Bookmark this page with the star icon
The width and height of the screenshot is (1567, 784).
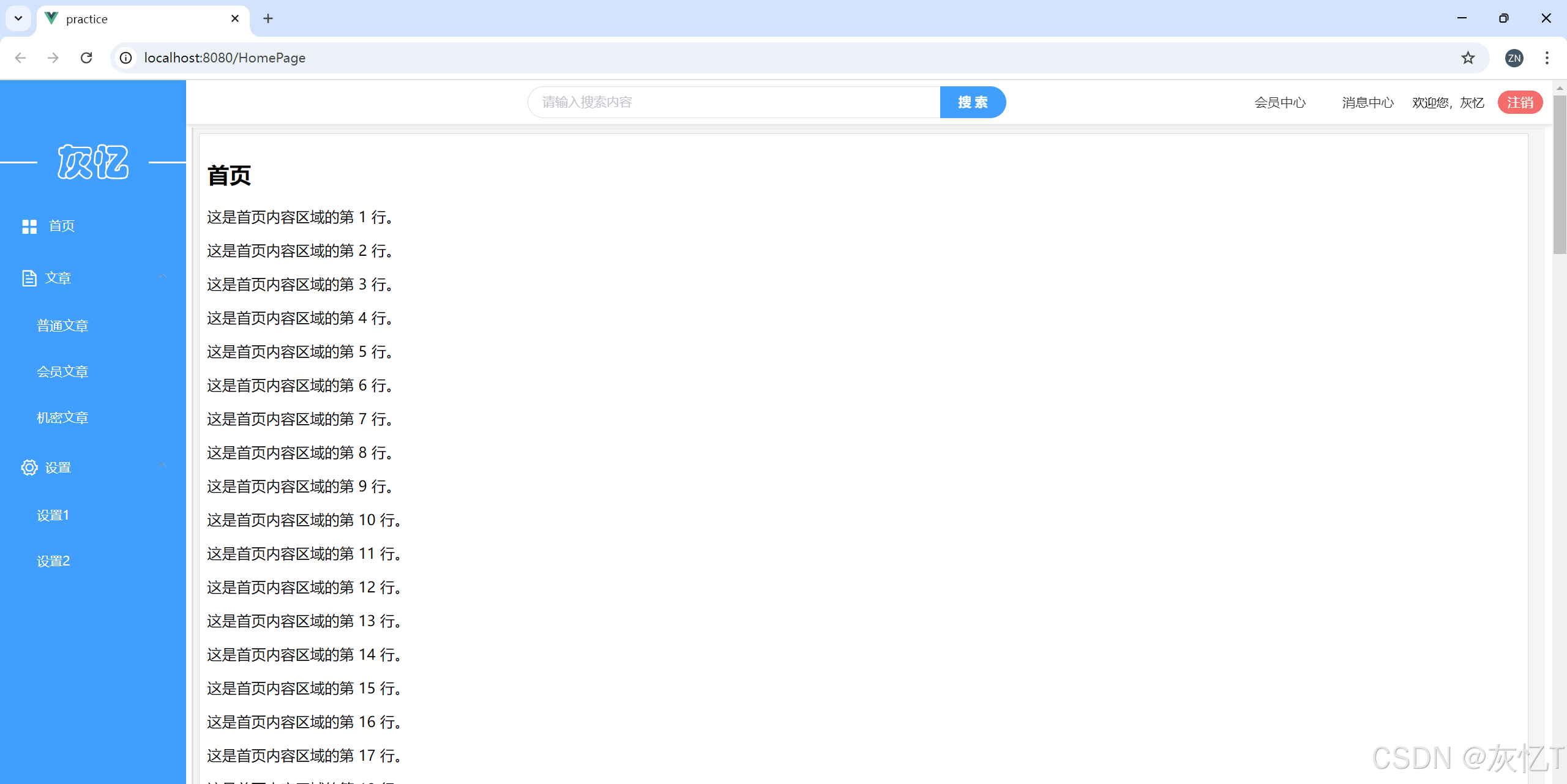point(1468,58)
